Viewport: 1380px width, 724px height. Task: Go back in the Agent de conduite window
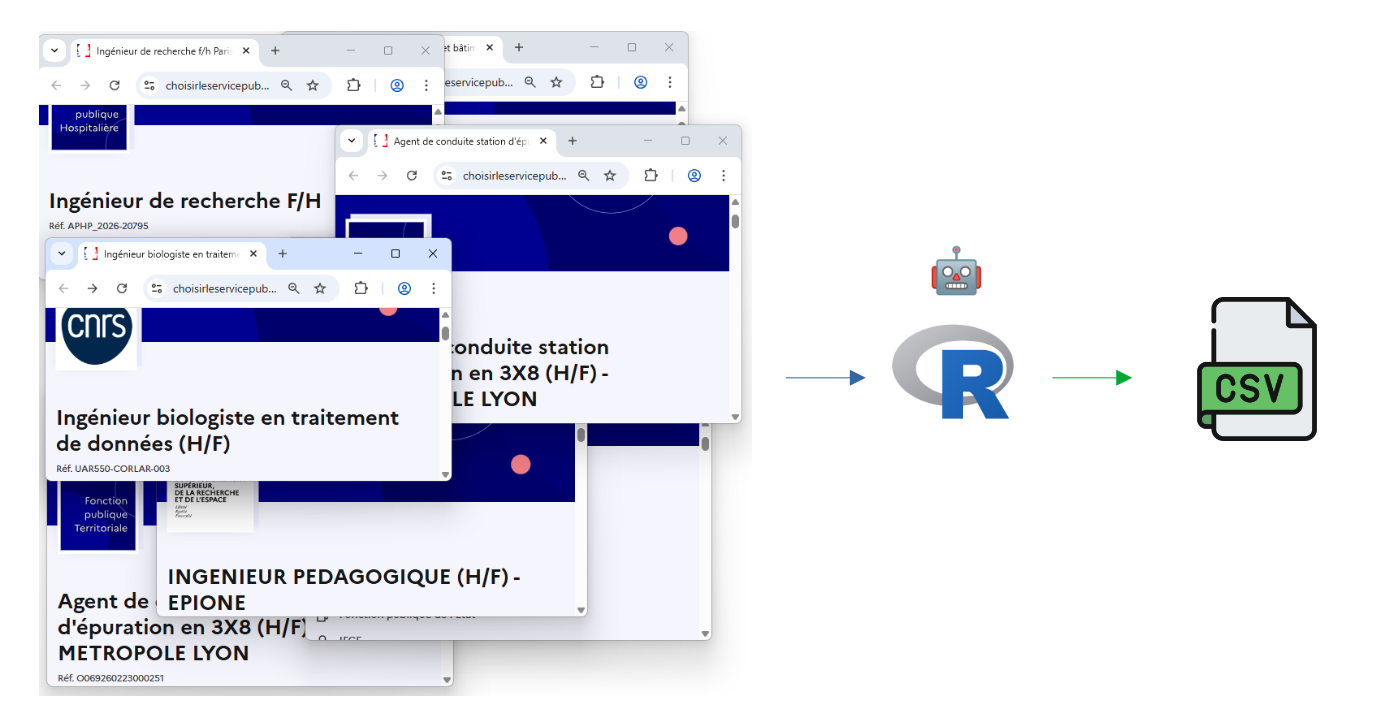(x=353, y=175)
